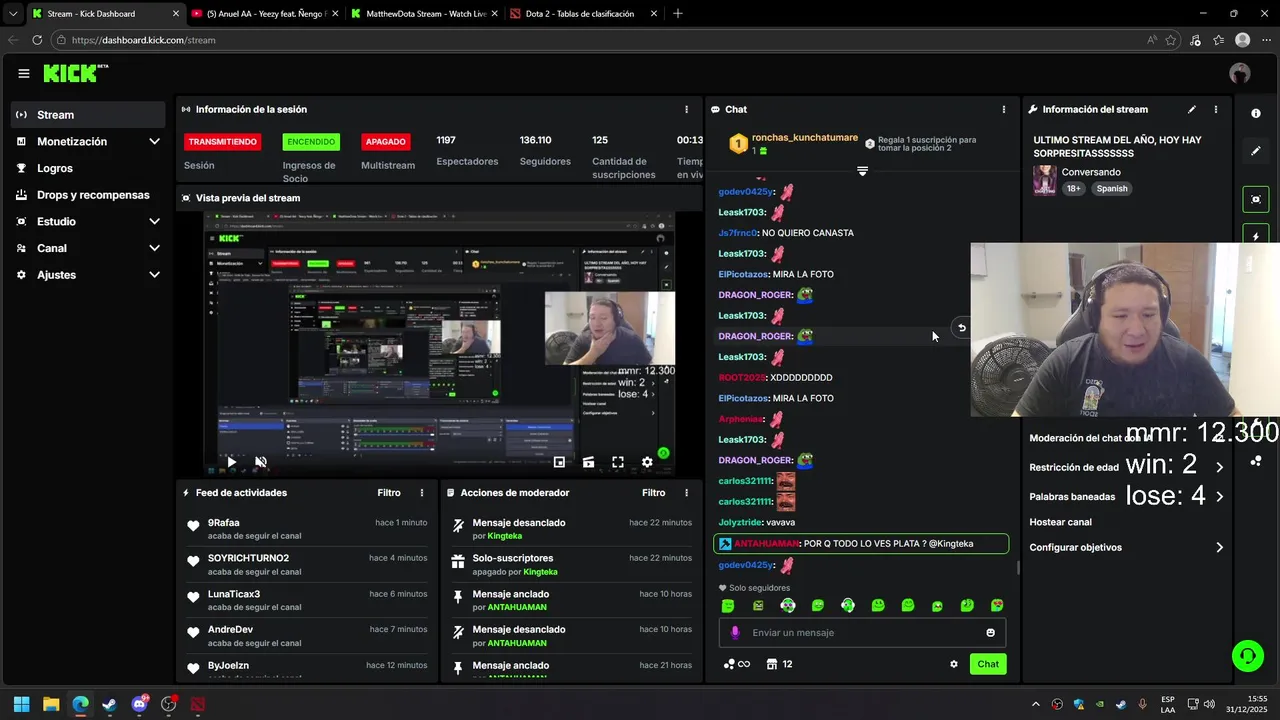This screenshot has width=1280, height=720.
Task: Open Palabras baneadas settings
Action: click(x=1126, y=497)
